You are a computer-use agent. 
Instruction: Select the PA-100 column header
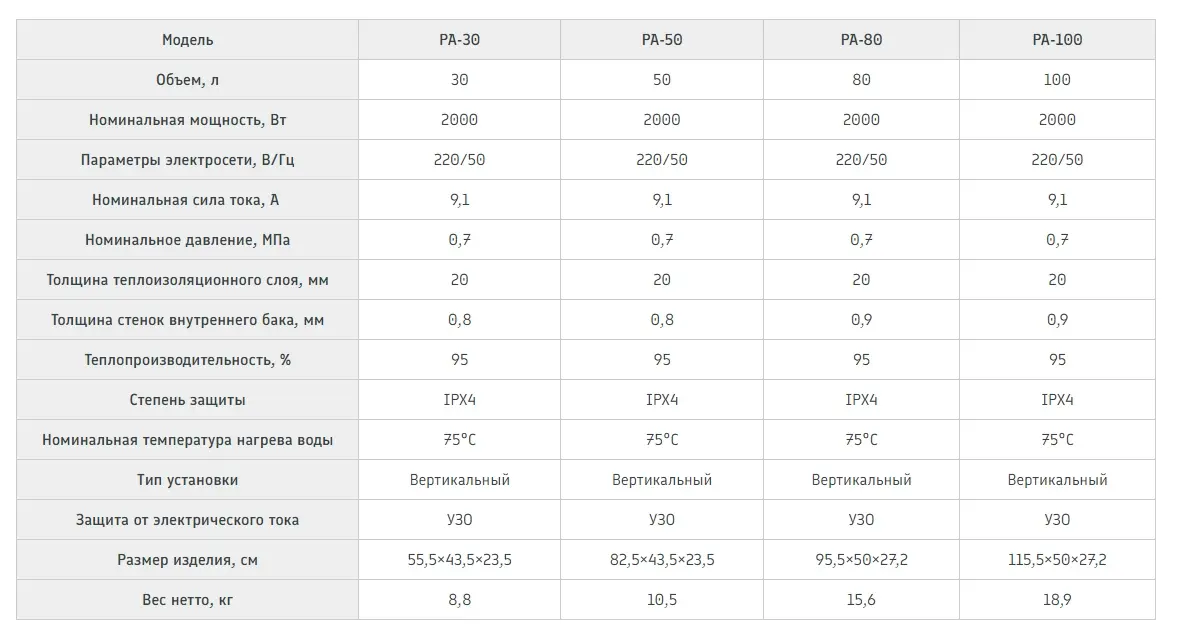[1057, 40]
